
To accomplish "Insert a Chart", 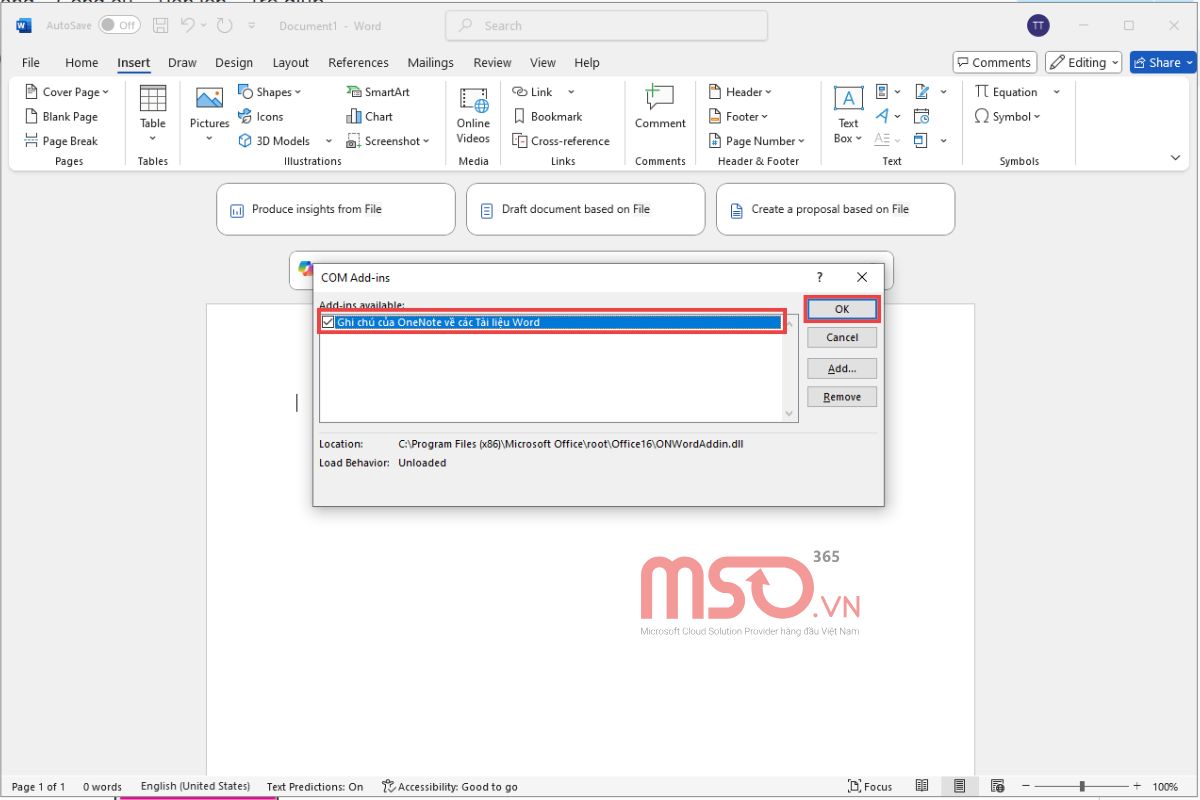I will pyautogui.click(x=369, y=116).
